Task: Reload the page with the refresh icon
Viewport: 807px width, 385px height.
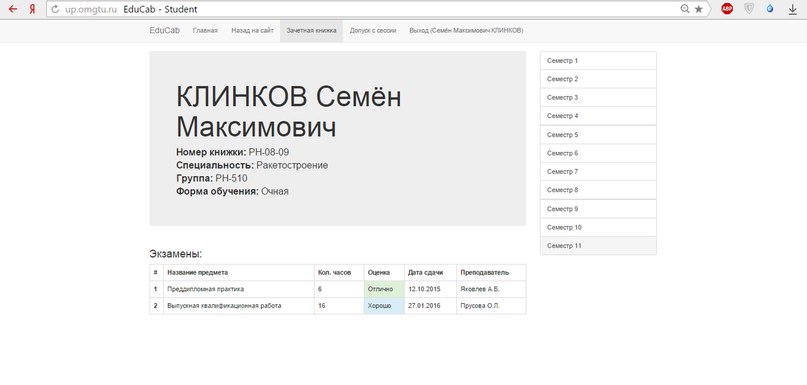Action: [56, 9]
